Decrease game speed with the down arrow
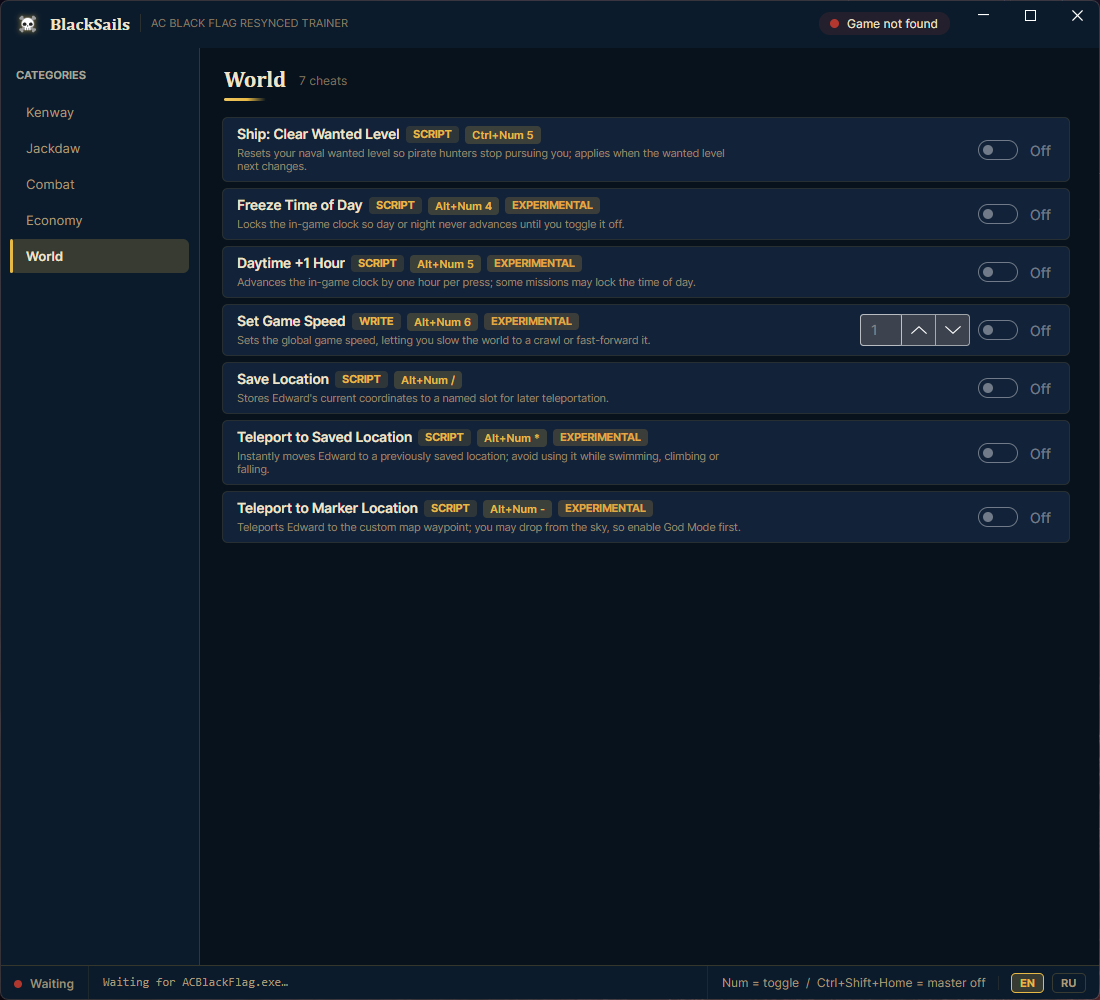The height and width of the screenshot is (1000, 1100). point(953,330)
